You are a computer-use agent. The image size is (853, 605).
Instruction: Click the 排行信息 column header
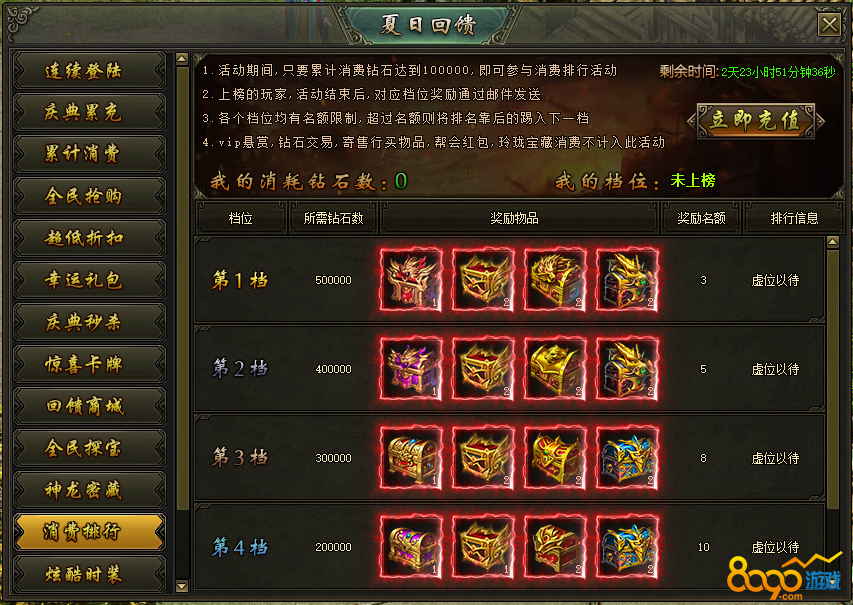click(x=794, y=218)
